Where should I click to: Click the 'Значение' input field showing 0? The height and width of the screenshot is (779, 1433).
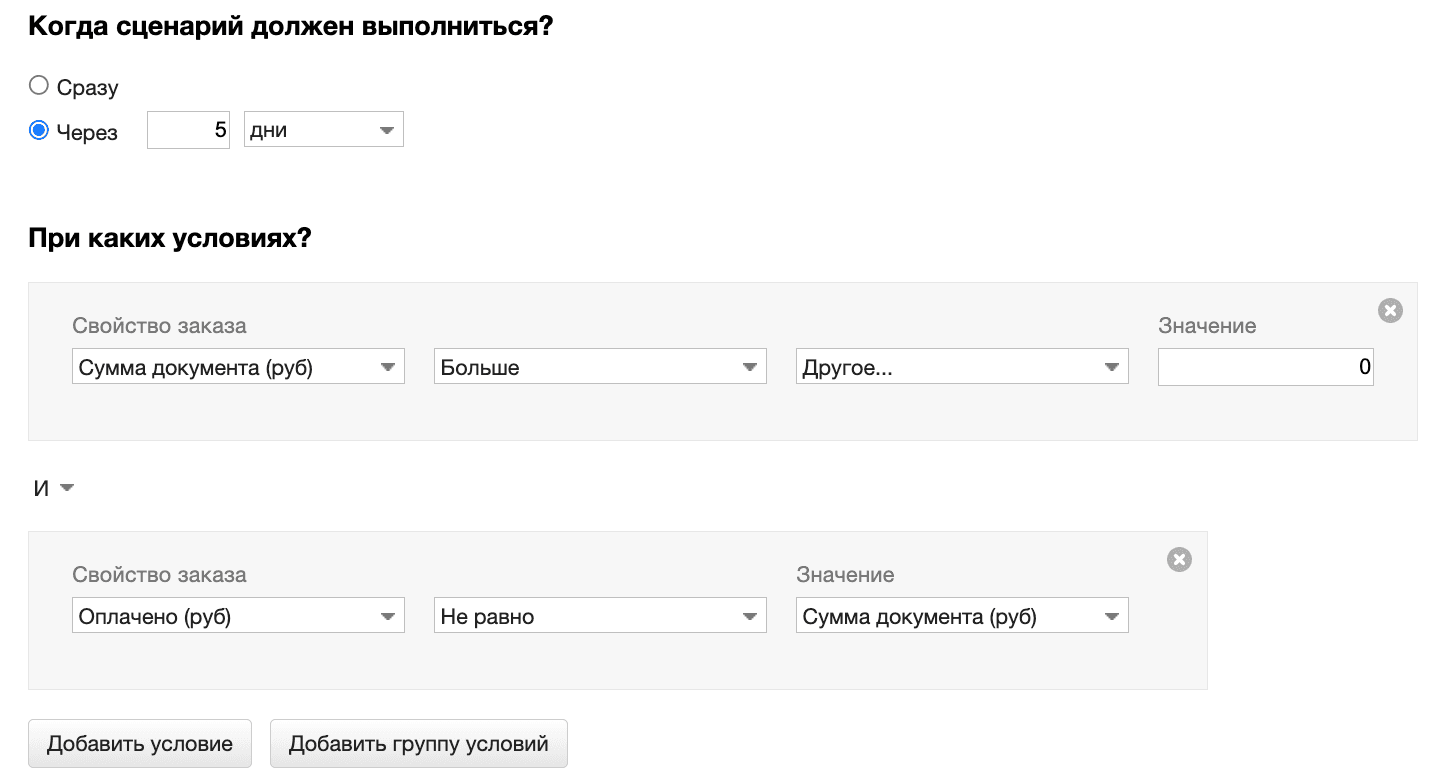point(1265,367)
